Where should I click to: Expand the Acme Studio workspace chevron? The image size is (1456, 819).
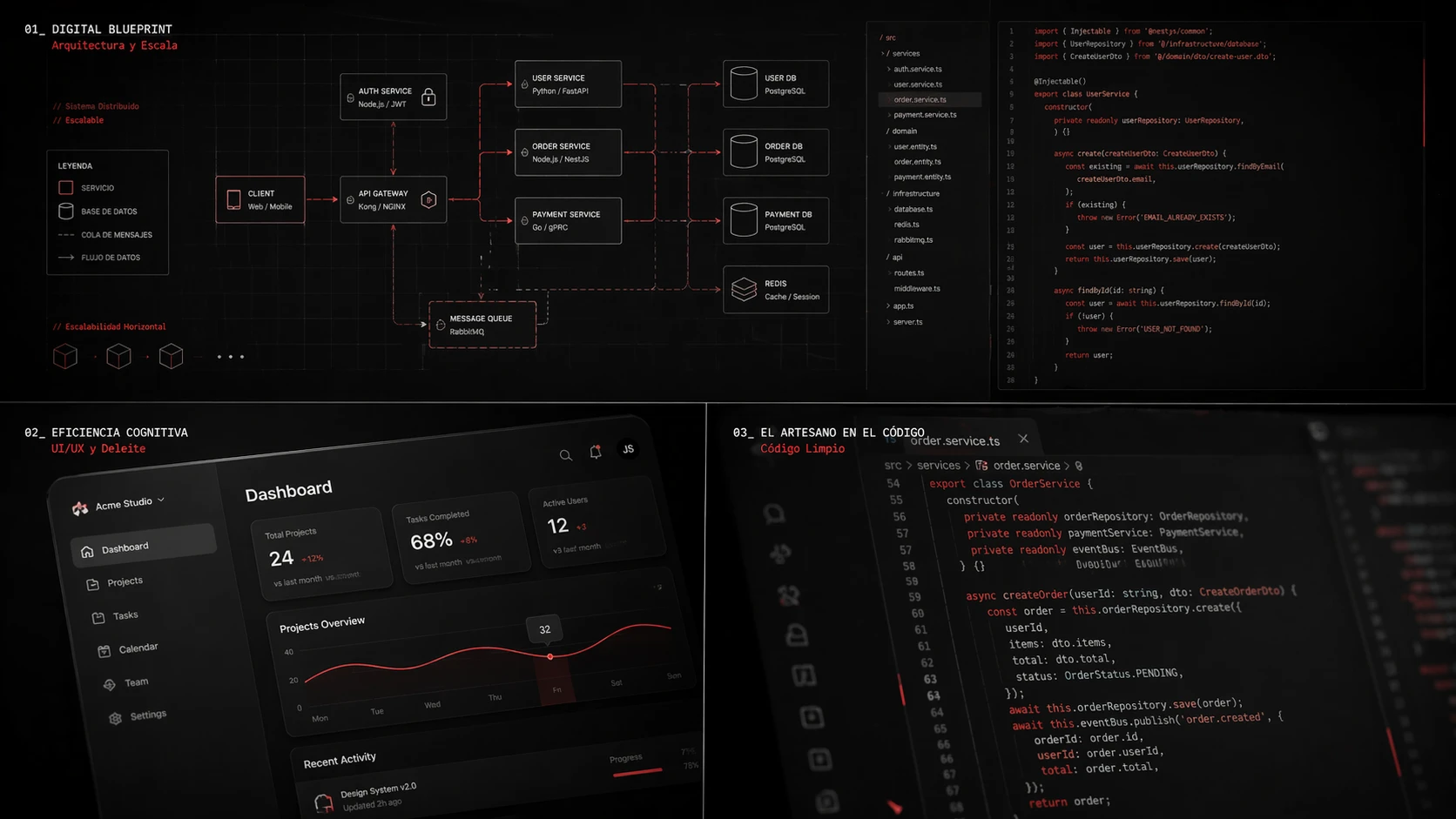tap(162, 500)
